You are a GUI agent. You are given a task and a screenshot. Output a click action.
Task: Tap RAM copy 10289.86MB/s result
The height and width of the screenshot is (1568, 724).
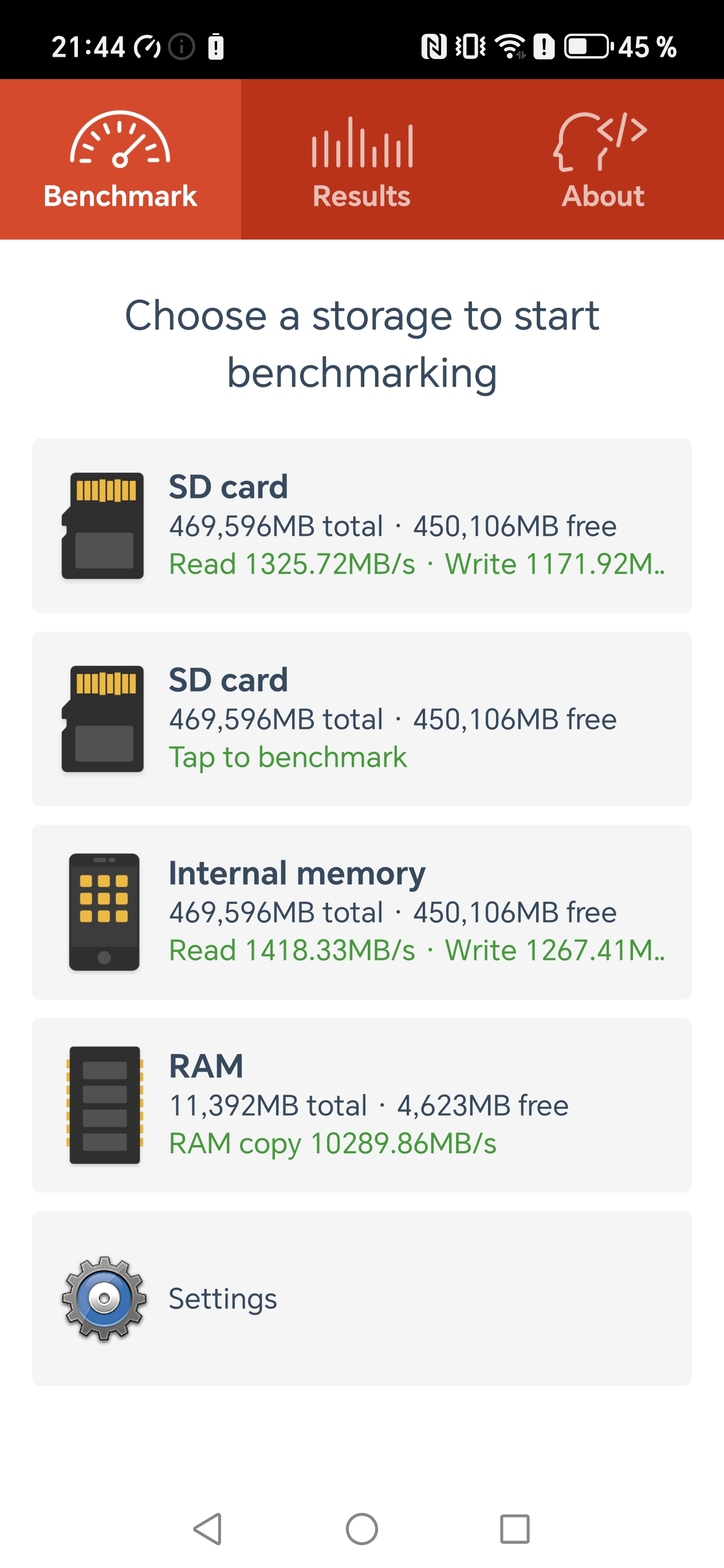click(x=332, y=1143)
